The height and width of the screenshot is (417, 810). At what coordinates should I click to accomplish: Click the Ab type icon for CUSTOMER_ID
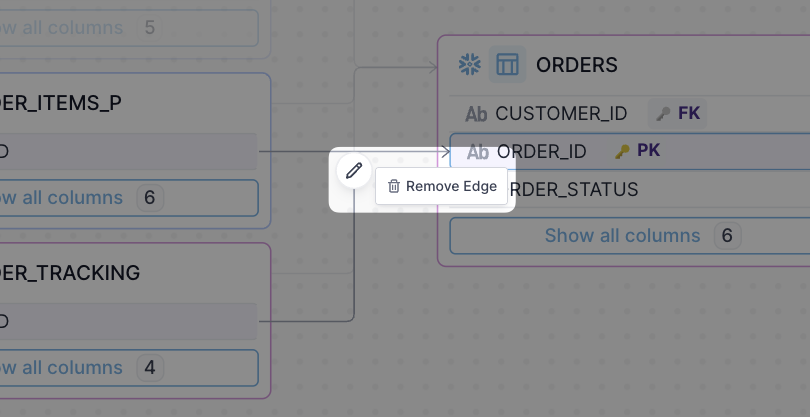(x=476, y=114)
